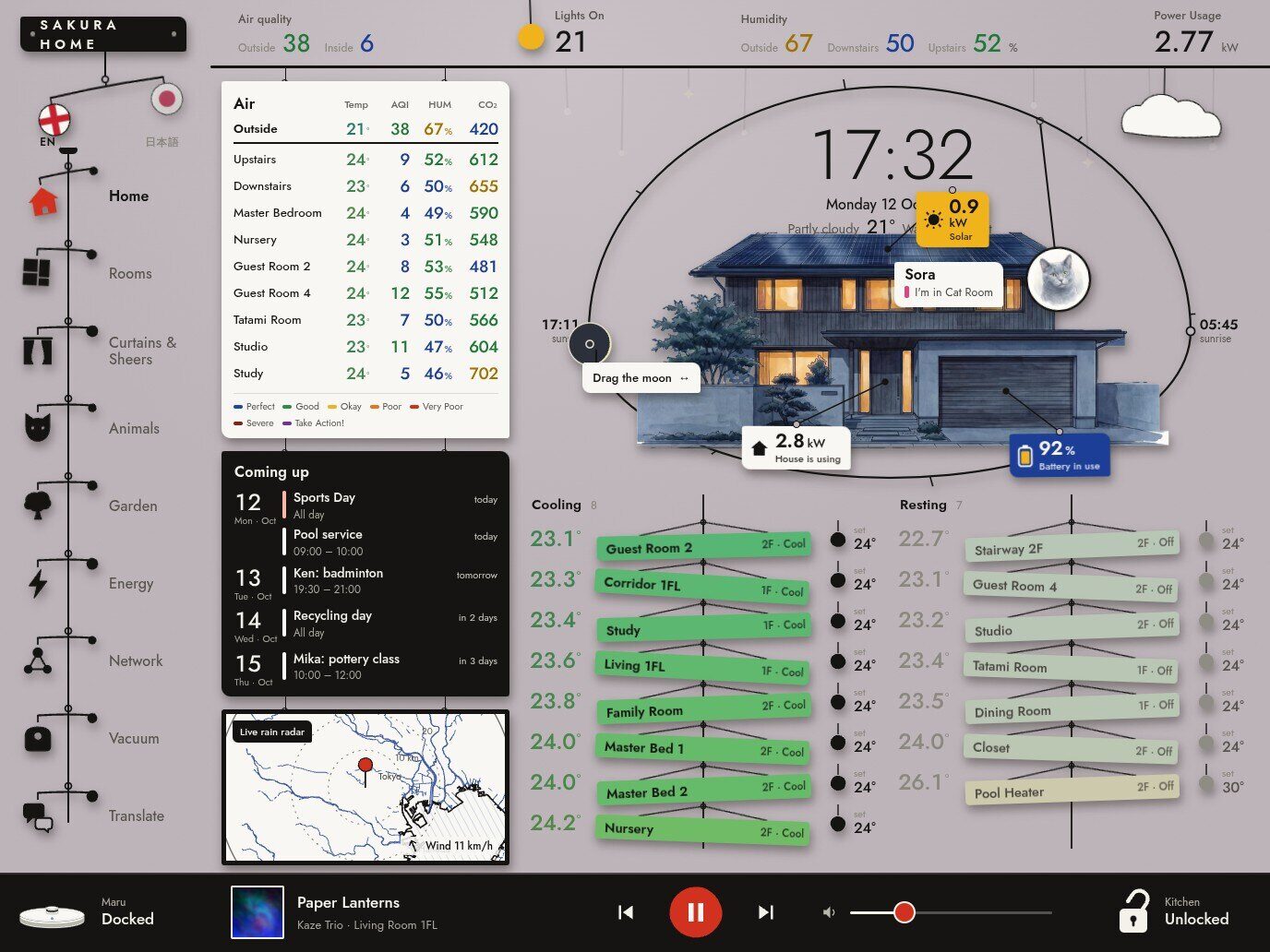1270x952 pixels.
Task: Go to the Energy menu label
Action: pyautogui.click(x=131, y=584)
